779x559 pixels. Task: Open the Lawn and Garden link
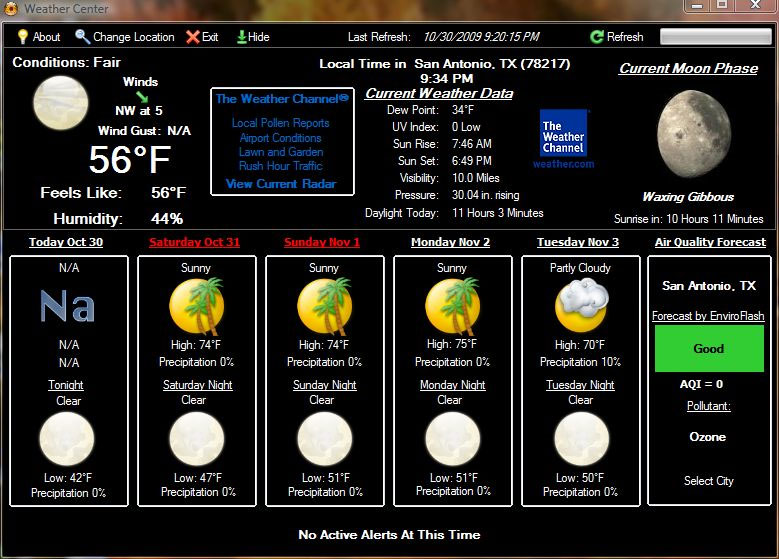(280, 152)
